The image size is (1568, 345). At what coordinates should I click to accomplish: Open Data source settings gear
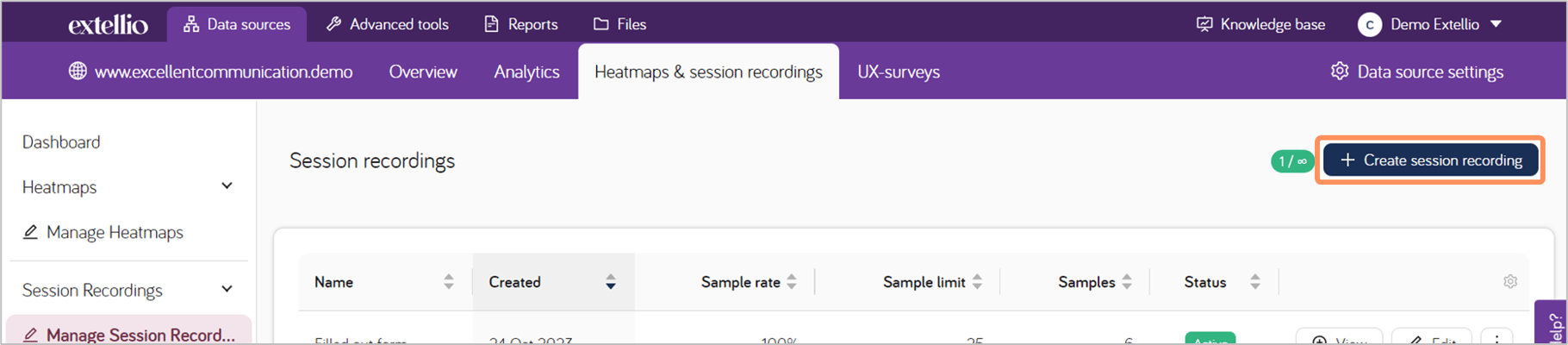[1340, 71]
